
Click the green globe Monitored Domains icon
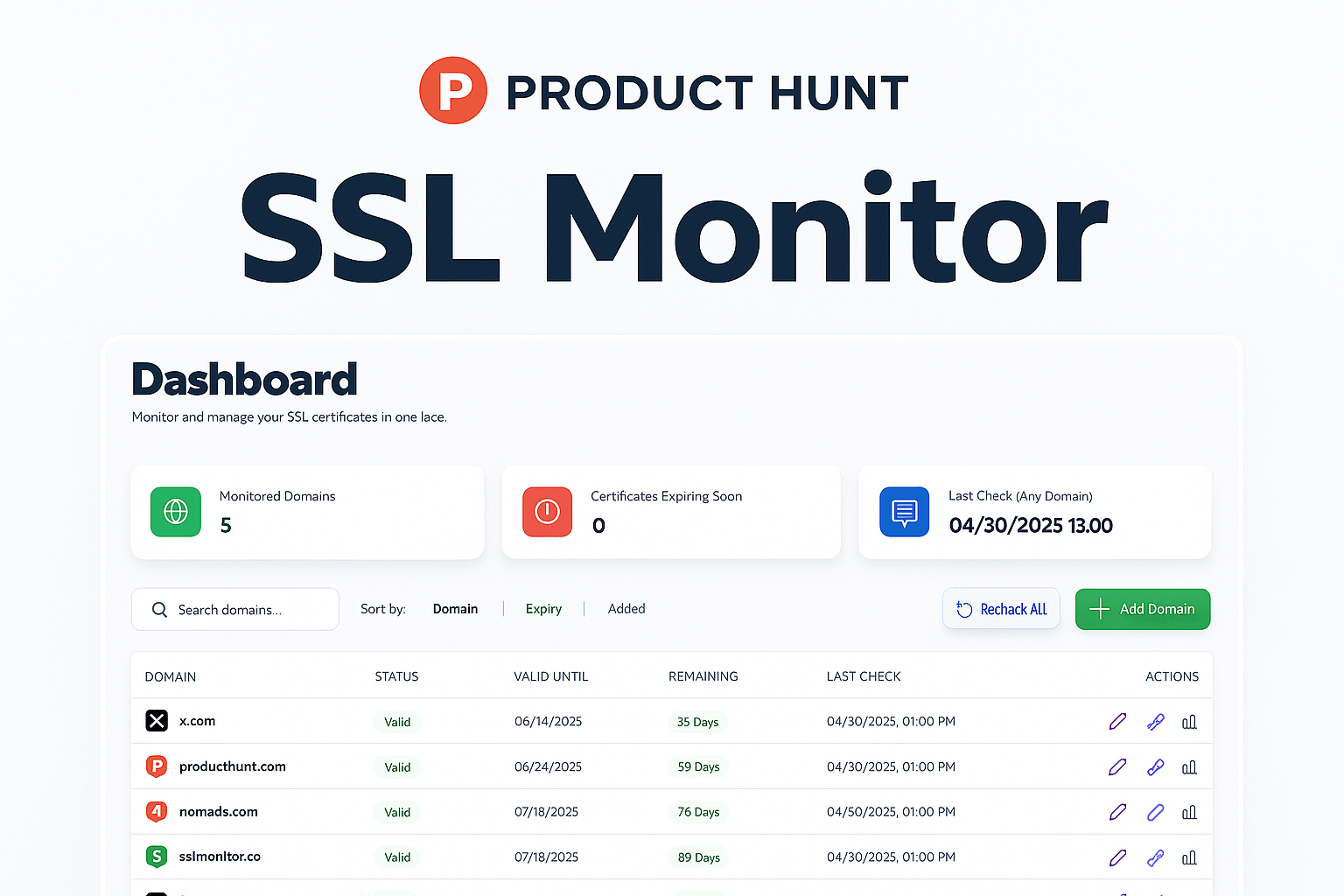(x=176, y=512)
